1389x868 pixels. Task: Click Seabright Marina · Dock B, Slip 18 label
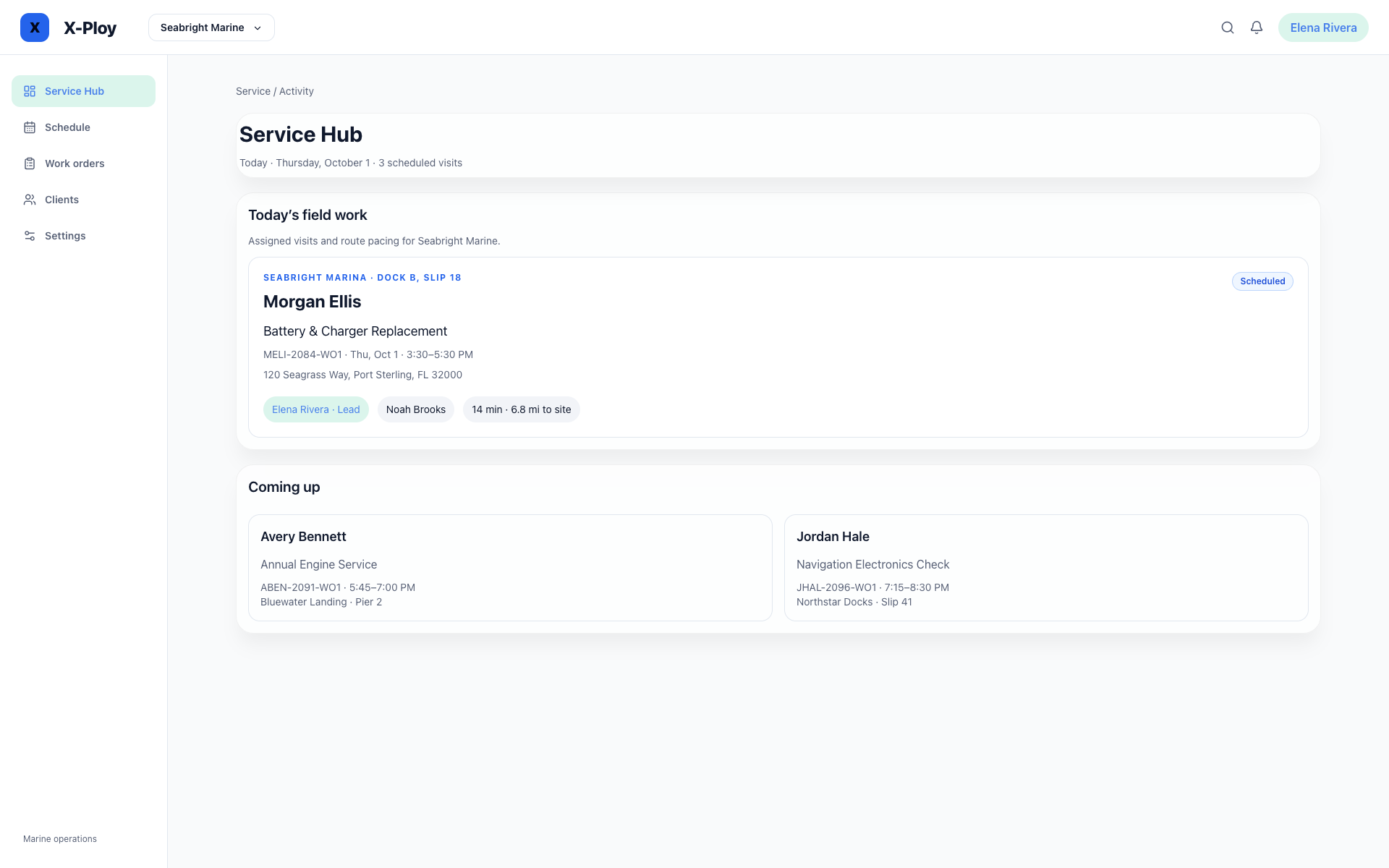coord(362,278)
